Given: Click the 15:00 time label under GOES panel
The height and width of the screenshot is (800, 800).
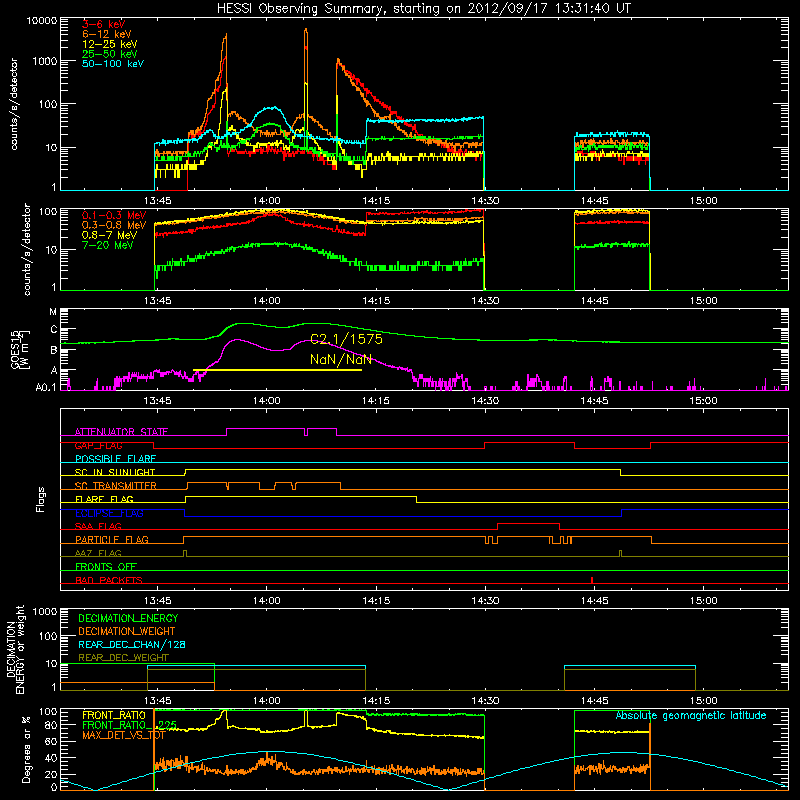Looking at the screenshot, I should pyautogui.click(x=703, y=401).
